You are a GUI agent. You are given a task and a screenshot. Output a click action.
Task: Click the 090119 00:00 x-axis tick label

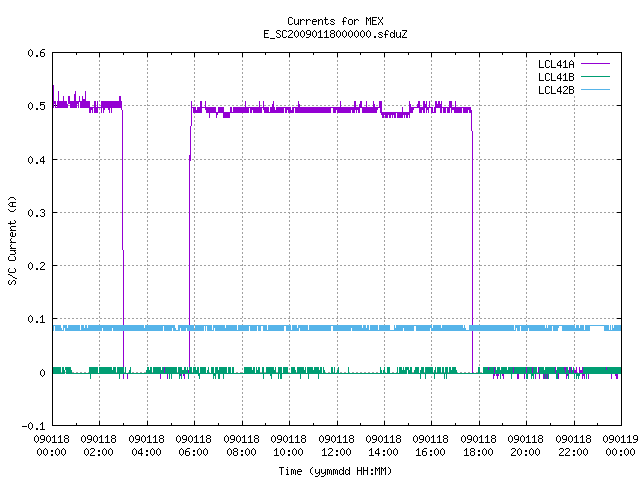click(620, 446)
